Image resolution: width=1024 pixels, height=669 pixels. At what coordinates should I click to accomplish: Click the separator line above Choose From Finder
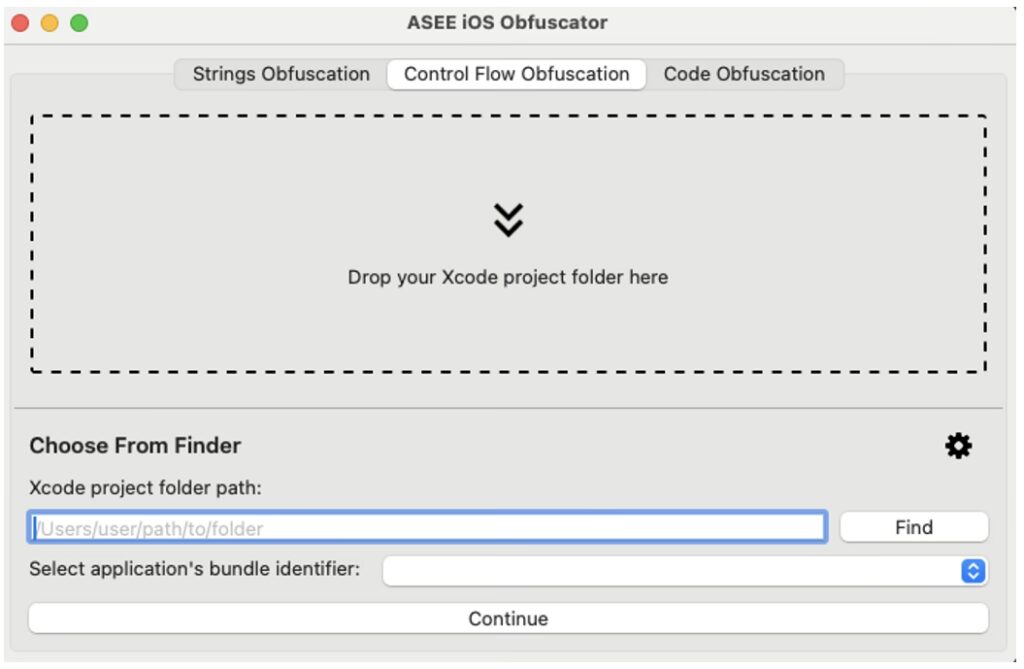click(x=508, y=408)
